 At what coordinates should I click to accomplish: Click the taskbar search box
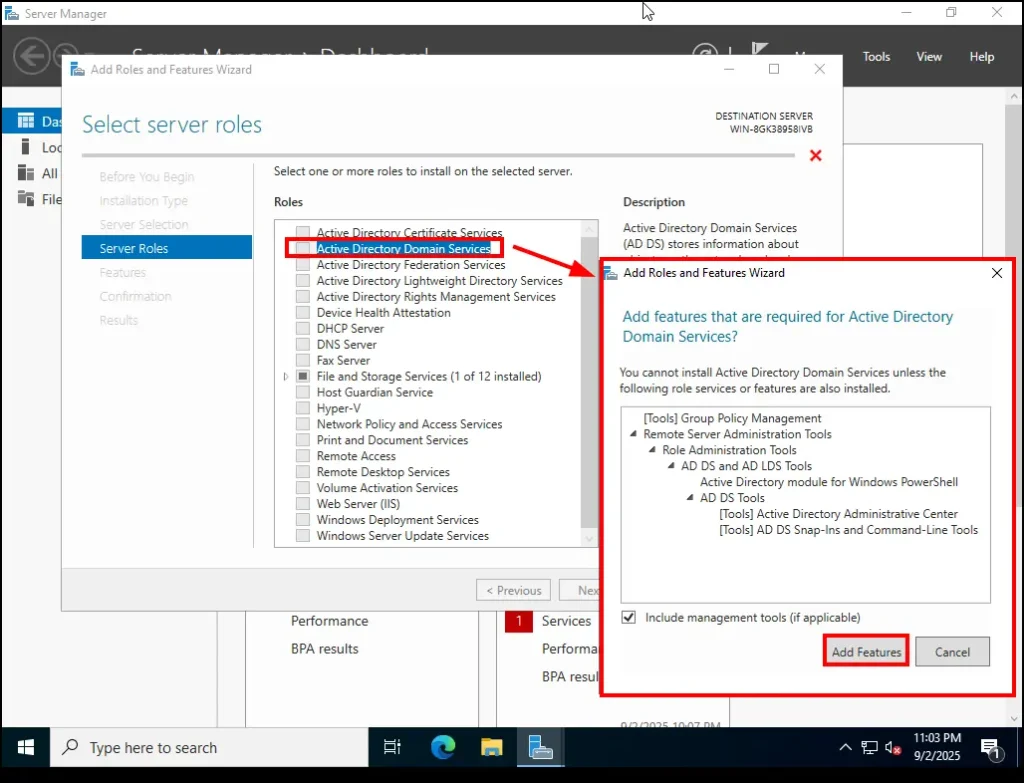coord(209,748)
